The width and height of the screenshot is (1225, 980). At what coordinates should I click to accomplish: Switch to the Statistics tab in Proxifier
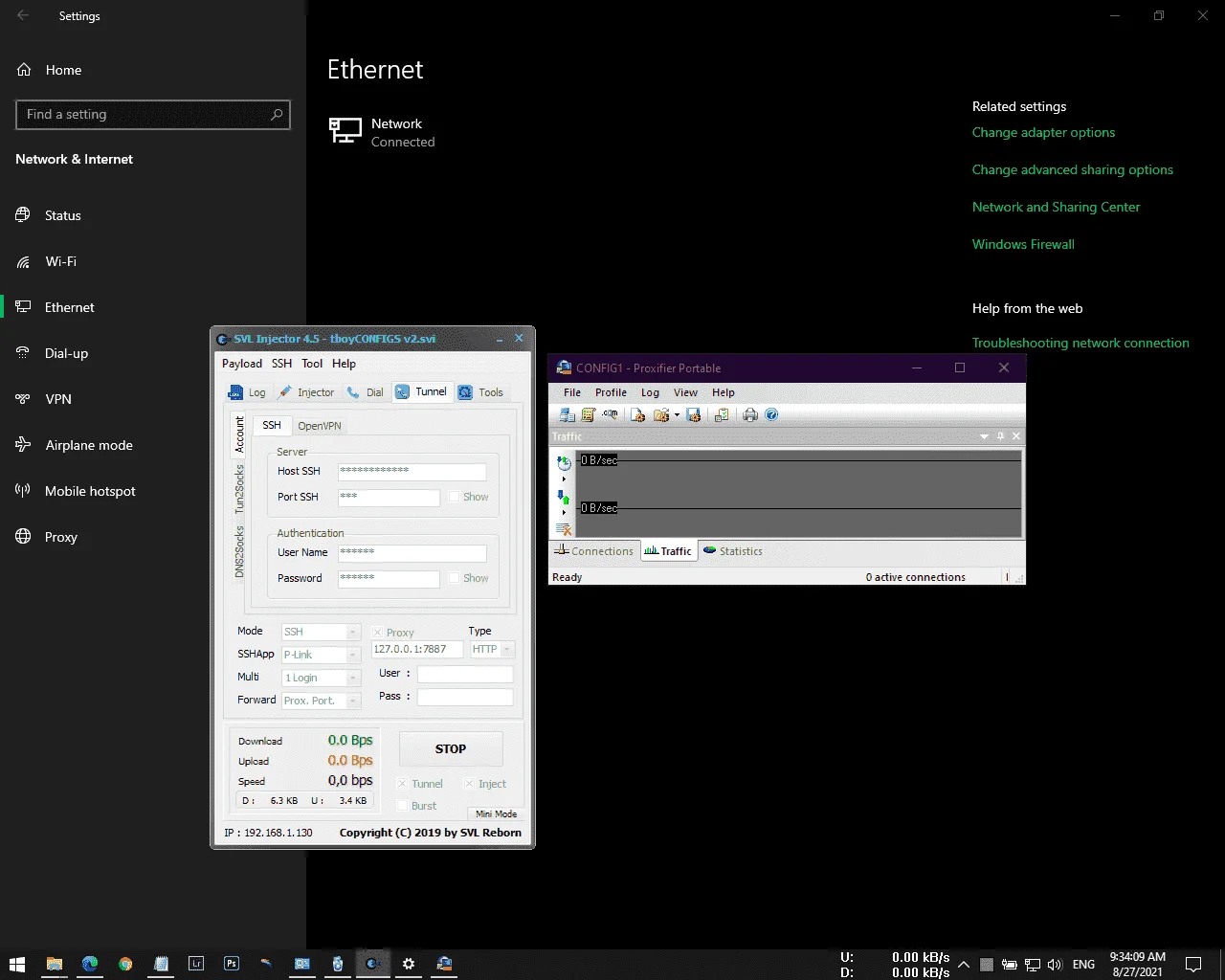(x=733, y=551)
